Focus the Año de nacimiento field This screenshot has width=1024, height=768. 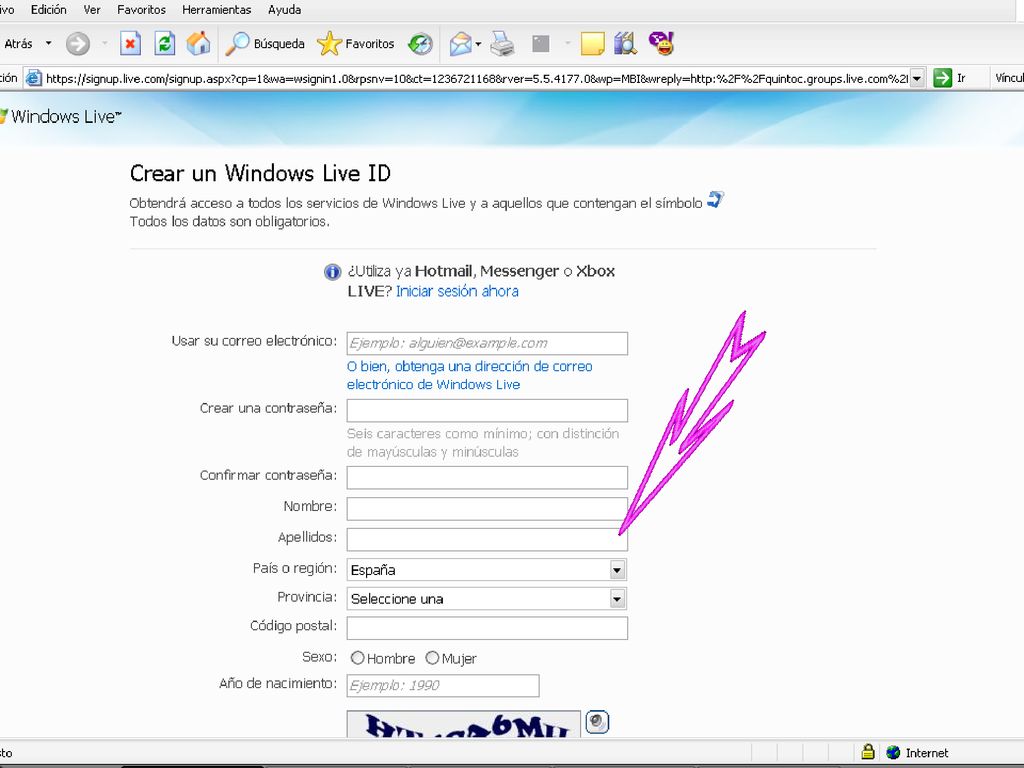[x=443, y=686]
